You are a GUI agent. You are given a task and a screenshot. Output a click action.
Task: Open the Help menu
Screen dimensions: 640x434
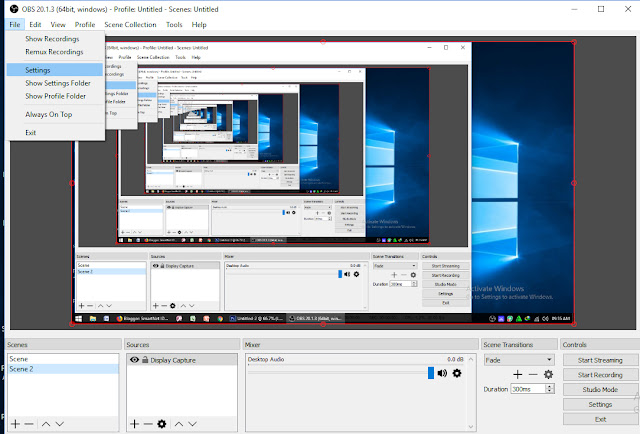pos(199,24)
